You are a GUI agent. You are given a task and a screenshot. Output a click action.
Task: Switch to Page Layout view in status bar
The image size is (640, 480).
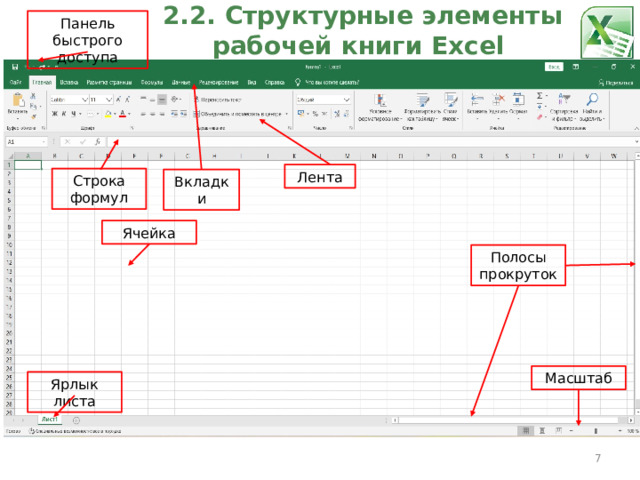coord(542,431)
